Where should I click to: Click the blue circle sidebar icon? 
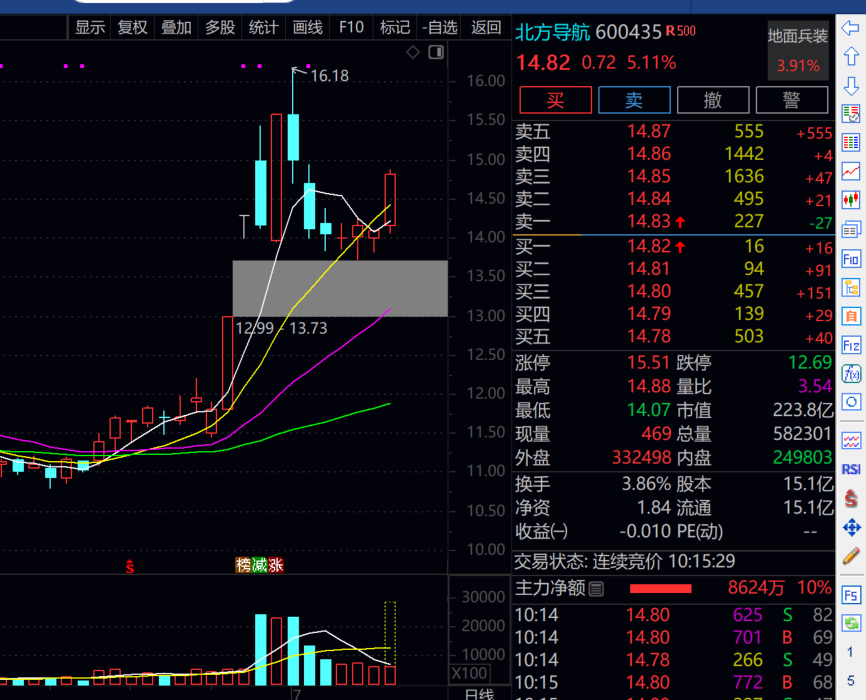coord(851,402)
